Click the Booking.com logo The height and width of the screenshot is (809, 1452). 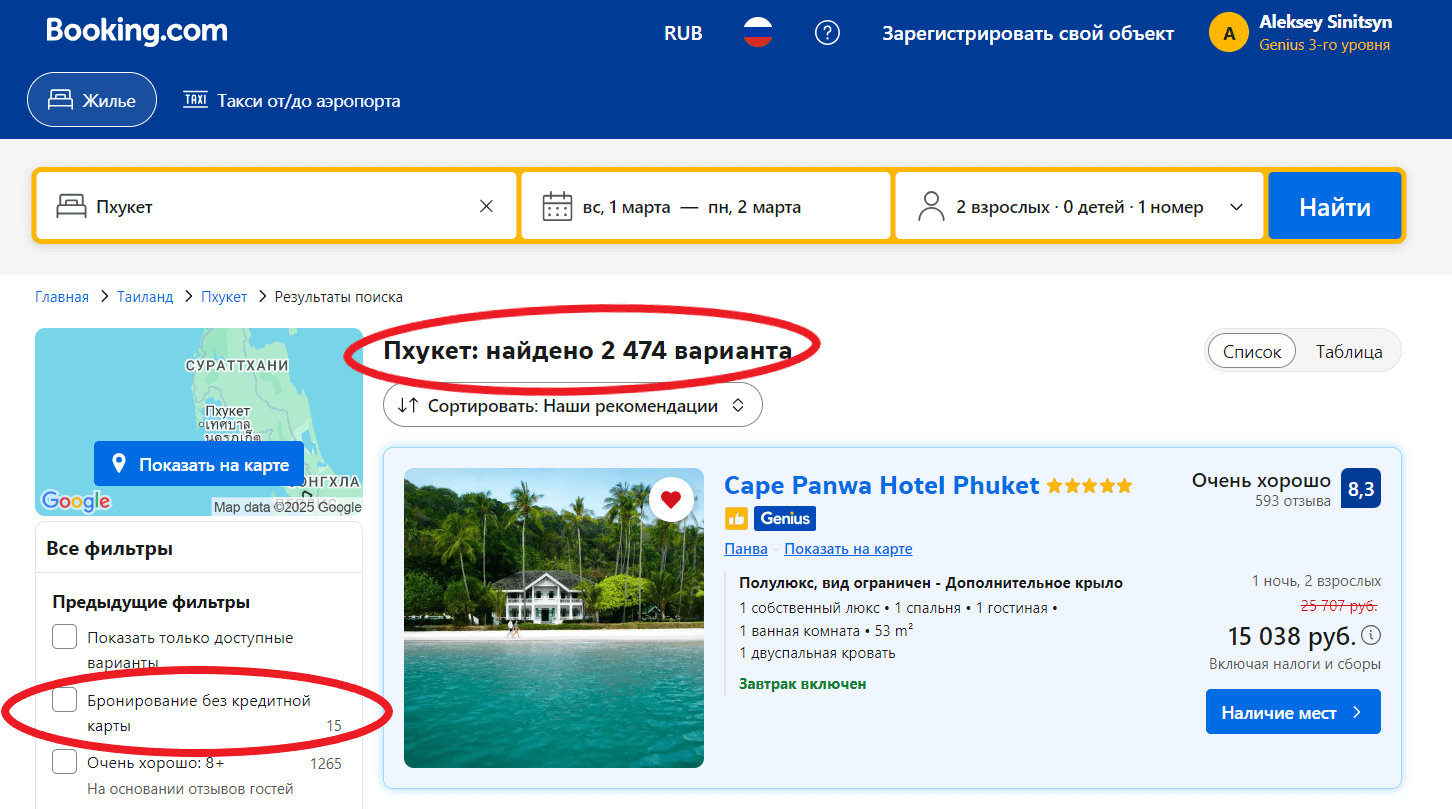click(137, 31)
